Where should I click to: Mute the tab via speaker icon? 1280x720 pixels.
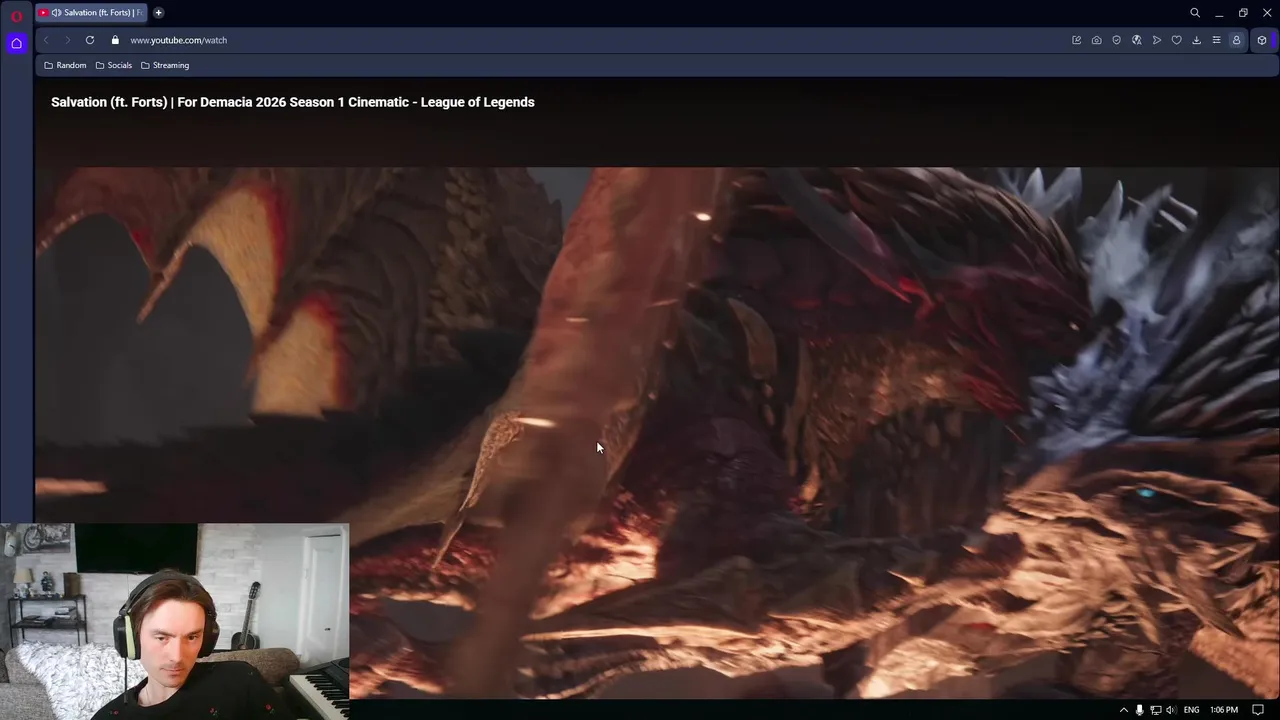tap(56, 13)
